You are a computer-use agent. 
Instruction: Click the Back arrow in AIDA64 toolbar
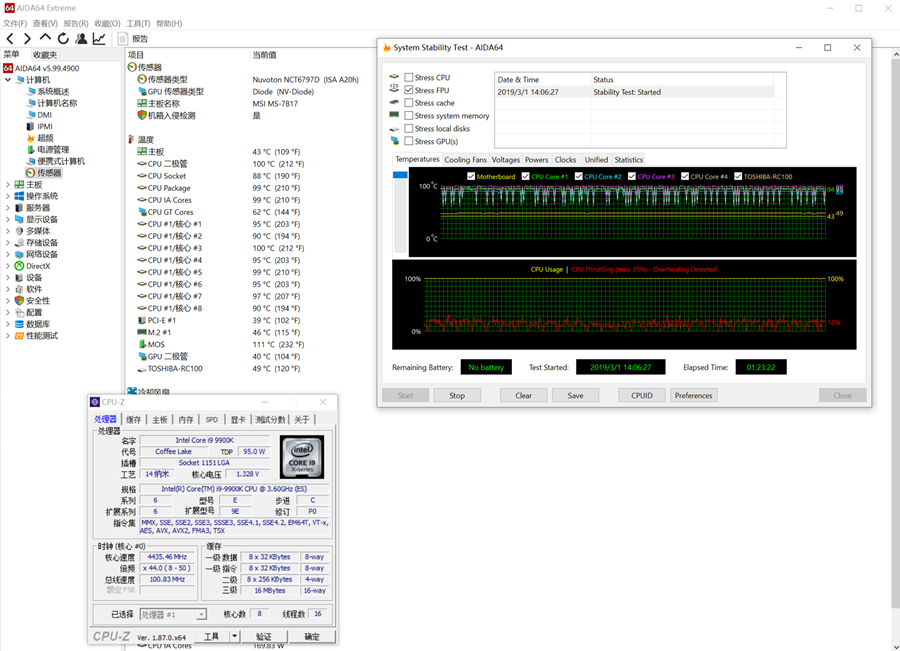pos(10,39)
